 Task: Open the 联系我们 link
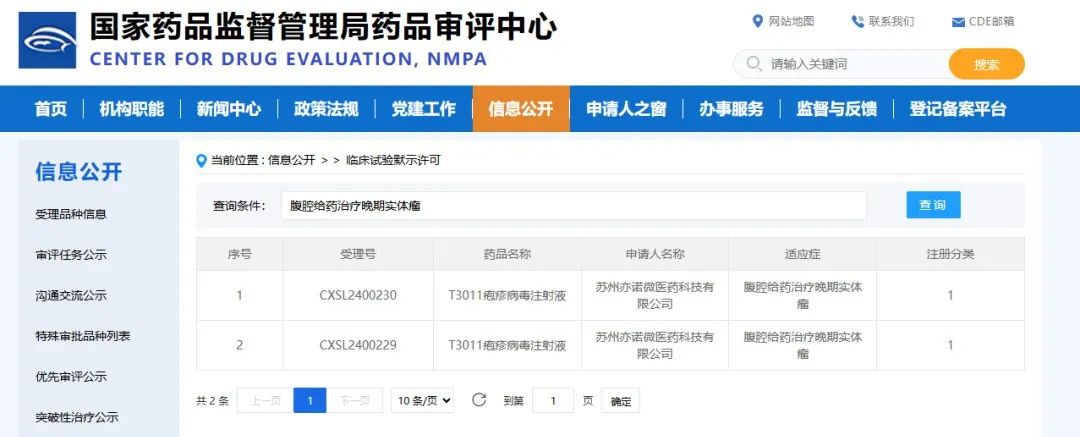click(891, 21)
